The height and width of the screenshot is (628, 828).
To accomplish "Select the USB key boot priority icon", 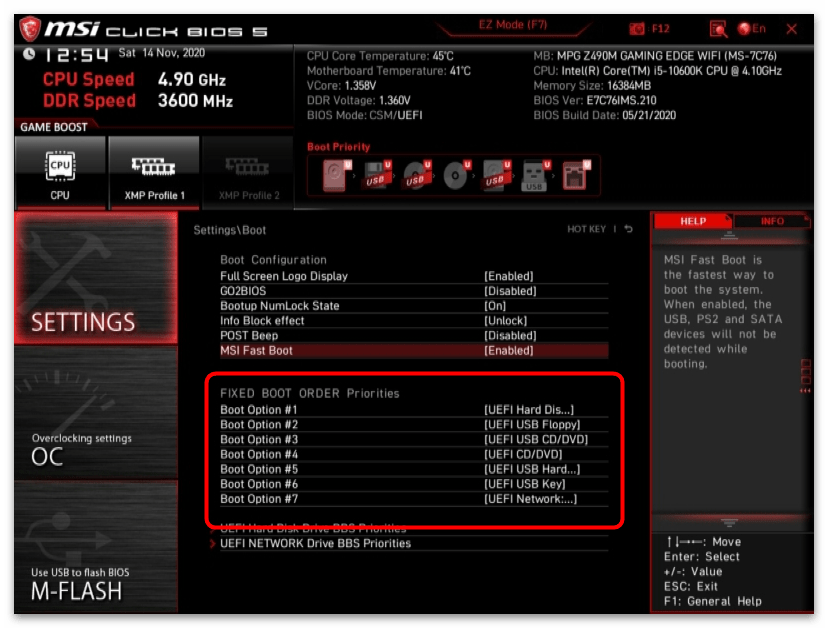I will (534, 177).
